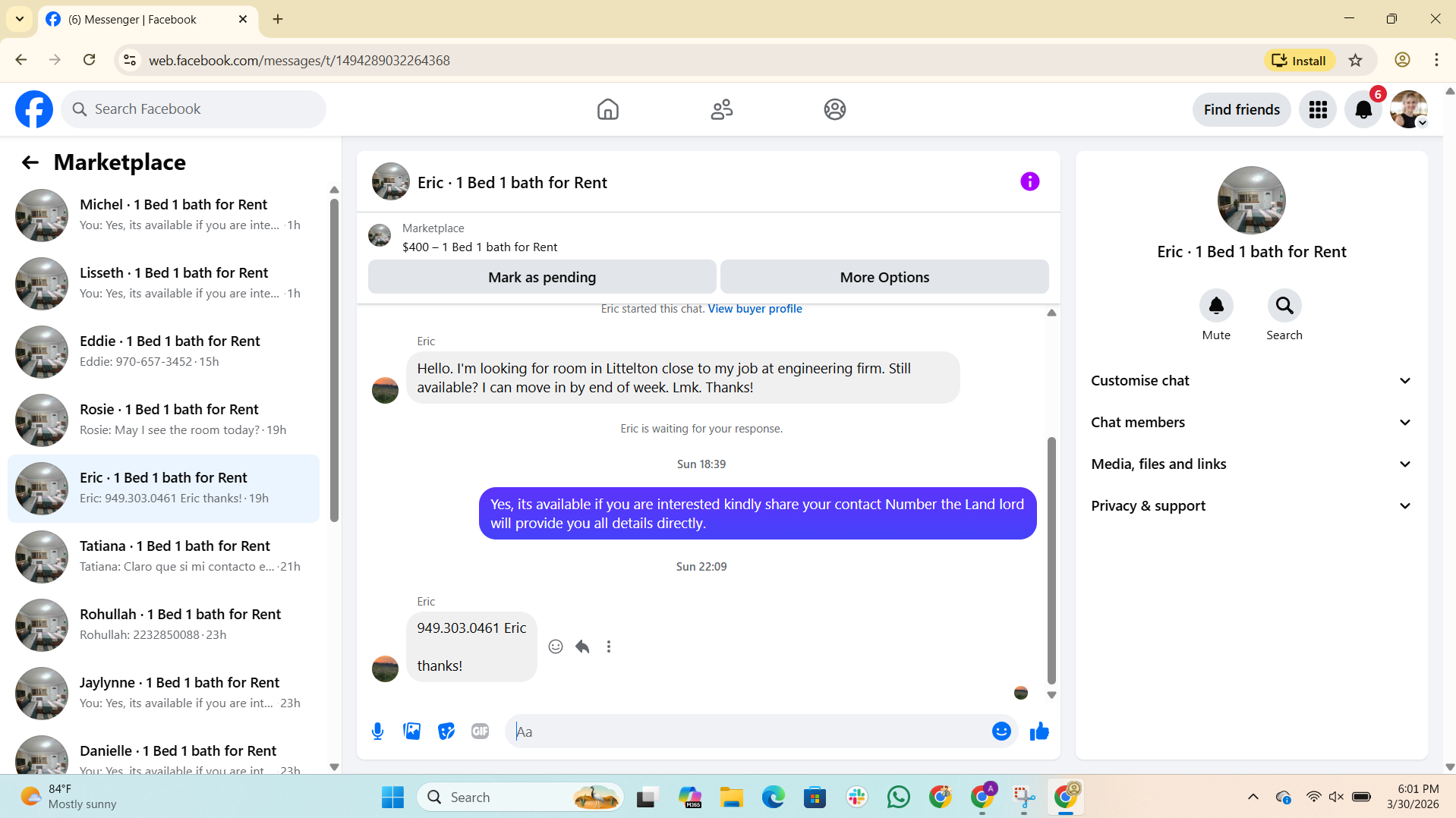Reload the page
This screenshot has height=818, width=1456.
point(89,60)
